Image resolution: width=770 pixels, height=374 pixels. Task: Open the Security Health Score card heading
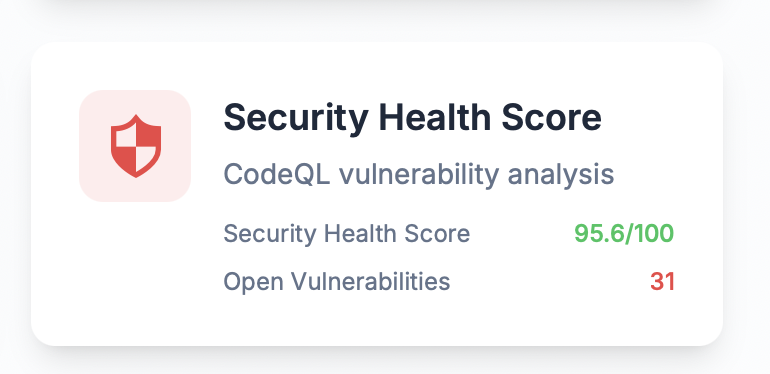(412, 117)
